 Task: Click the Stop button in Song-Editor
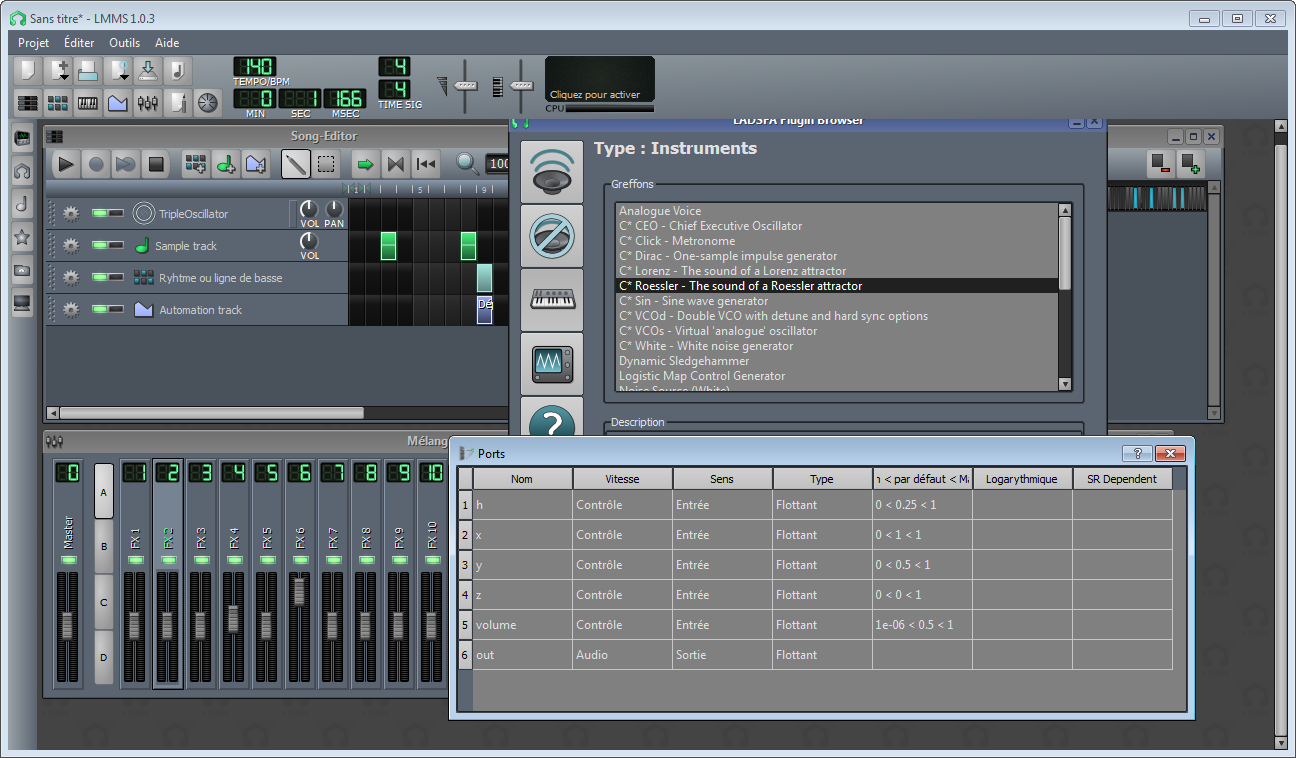point(155,164)
